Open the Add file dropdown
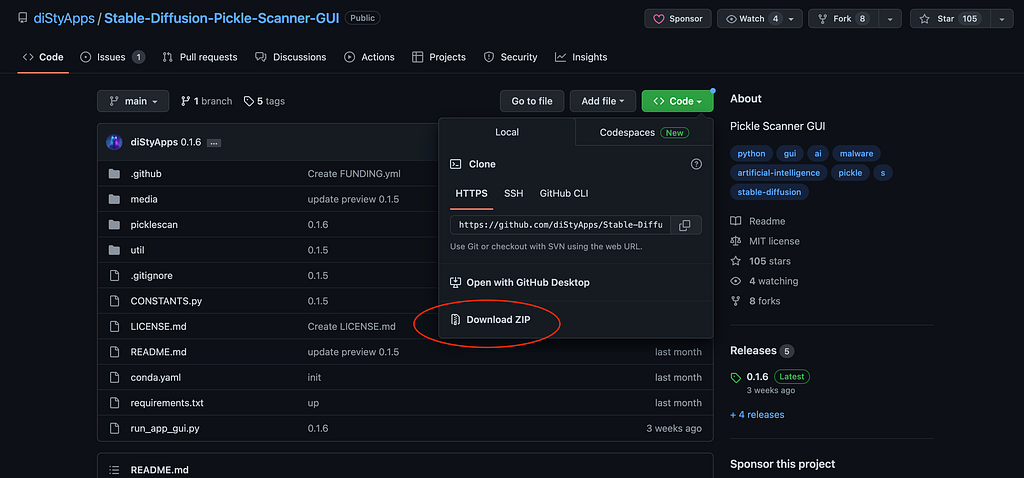 pos(603,101)
